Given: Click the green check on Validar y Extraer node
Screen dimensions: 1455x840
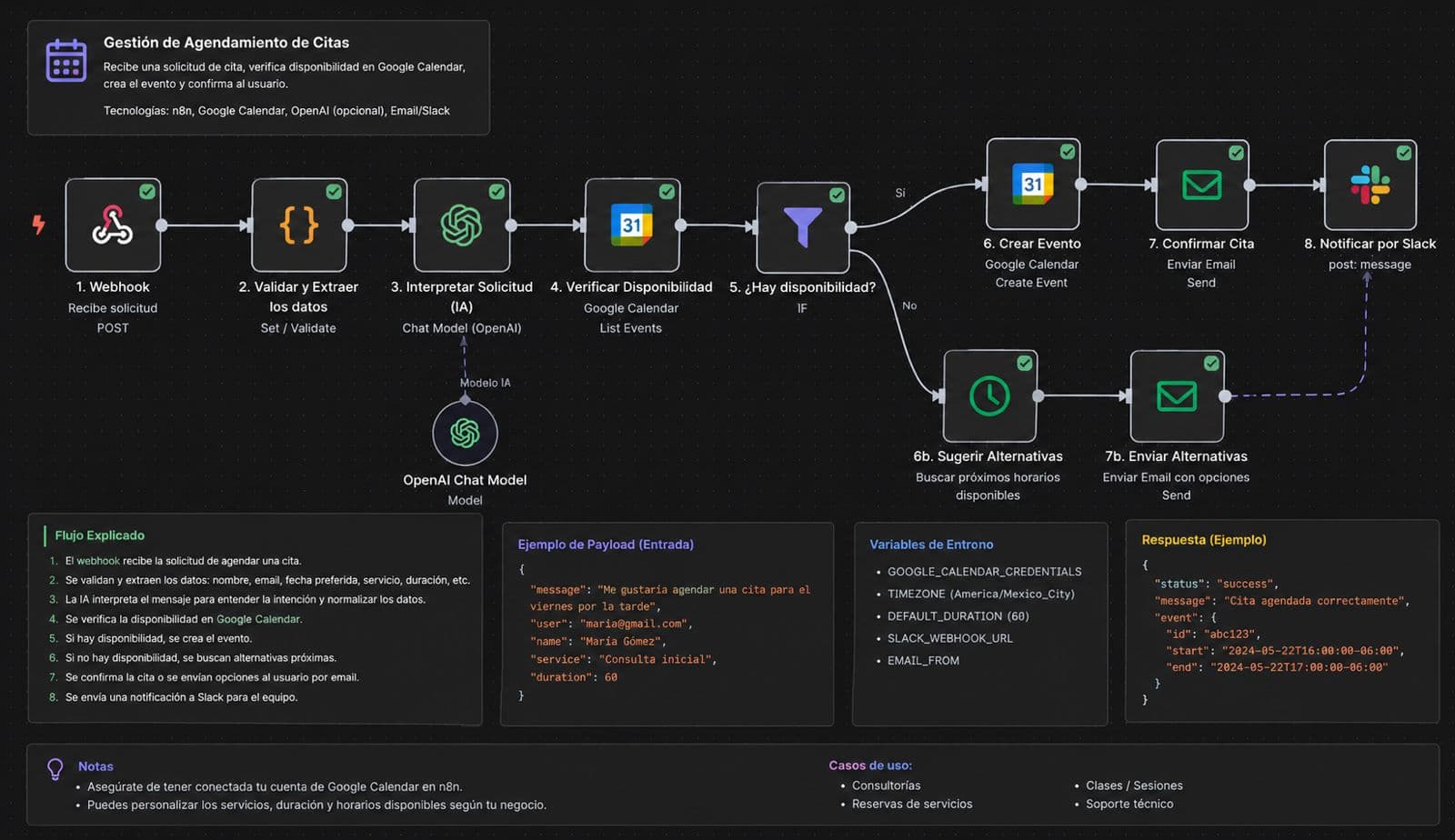Looking at the screenshot, I should tap(334, 191).
